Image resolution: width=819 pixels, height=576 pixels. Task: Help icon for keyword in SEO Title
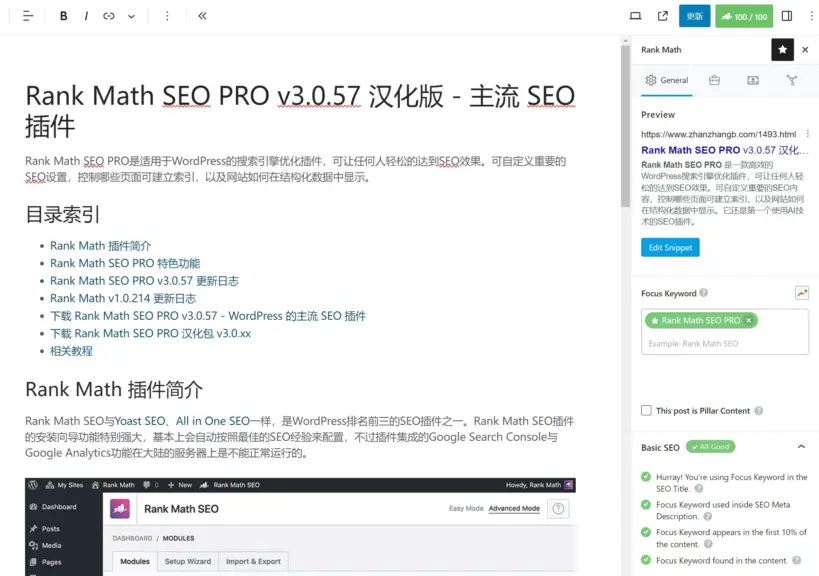click(698, 489)
